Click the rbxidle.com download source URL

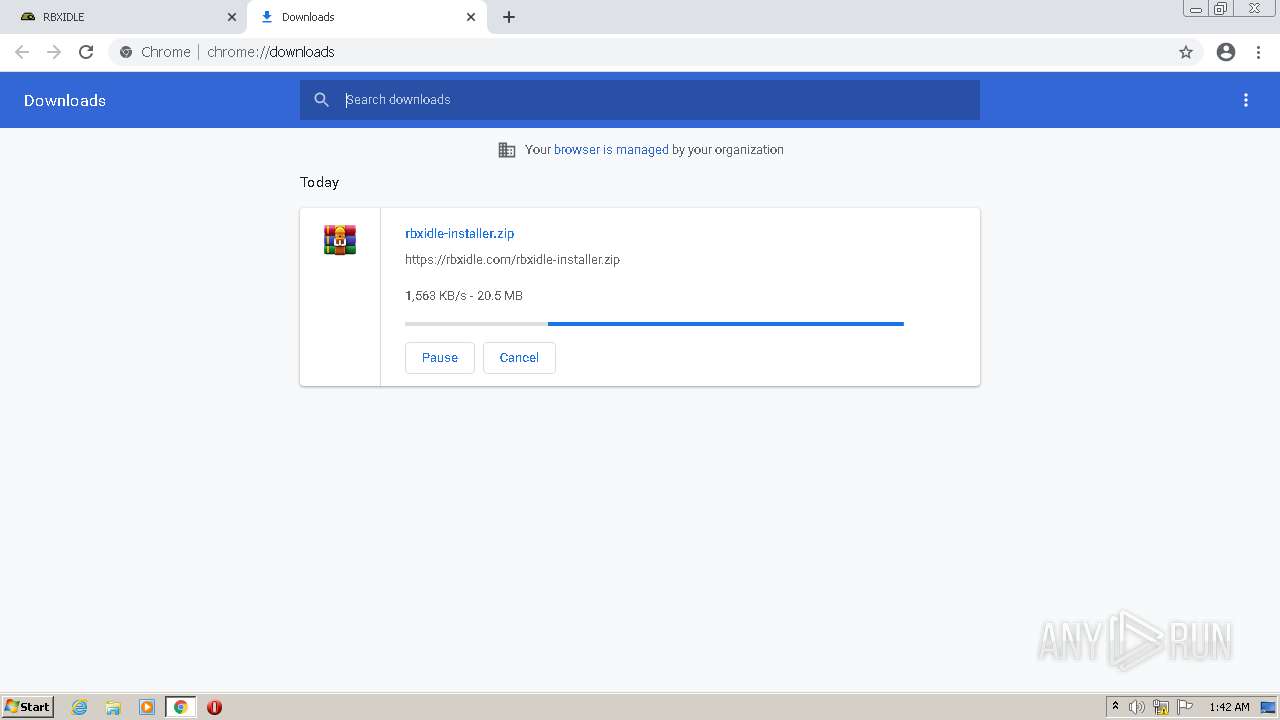coord(512,259)
